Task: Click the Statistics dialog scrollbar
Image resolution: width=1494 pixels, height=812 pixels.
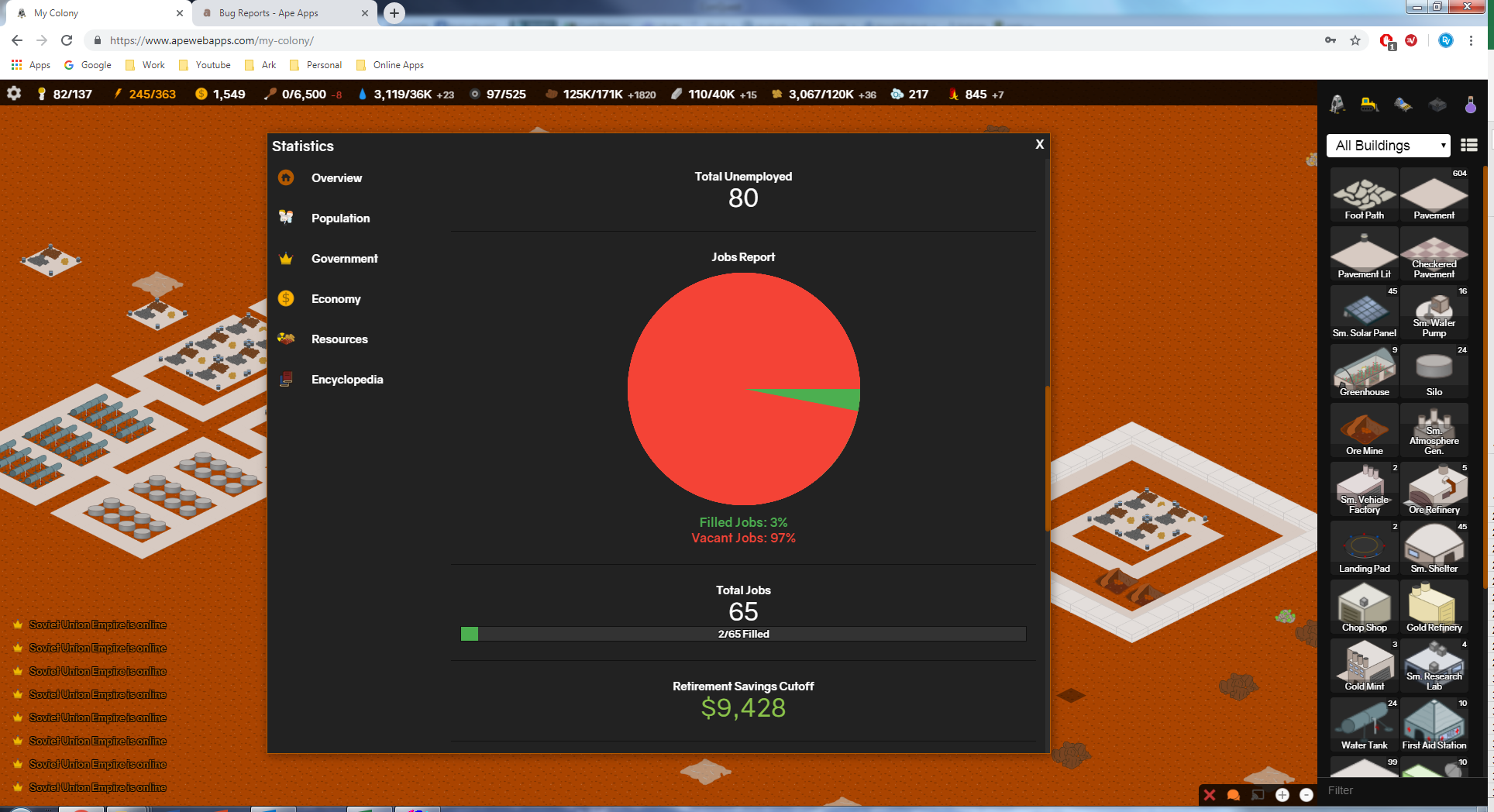Action: pos(1048,457)
